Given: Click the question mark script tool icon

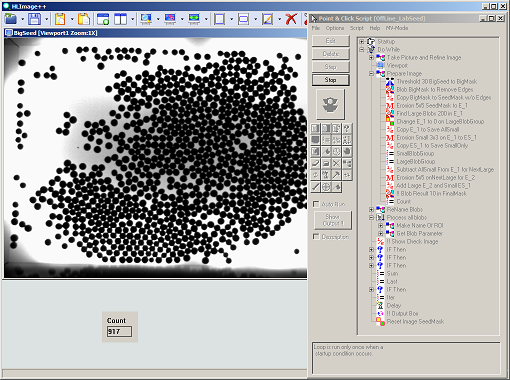Looking at the screenshot, I should click(x=347, y=128).
